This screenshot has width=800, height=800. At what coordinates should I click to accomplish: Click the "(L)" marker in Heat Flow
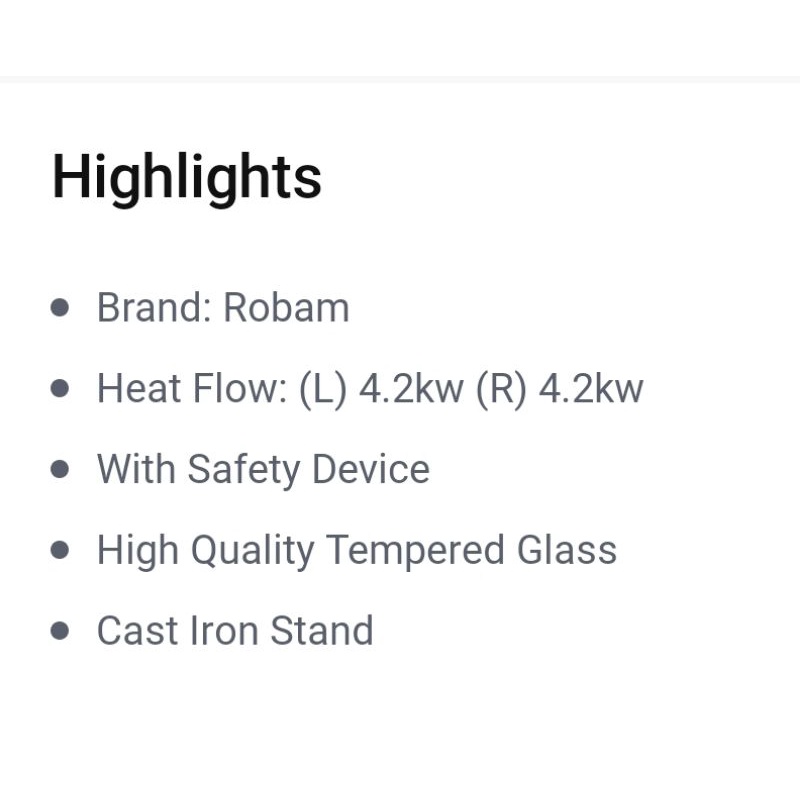click(323, 388)
